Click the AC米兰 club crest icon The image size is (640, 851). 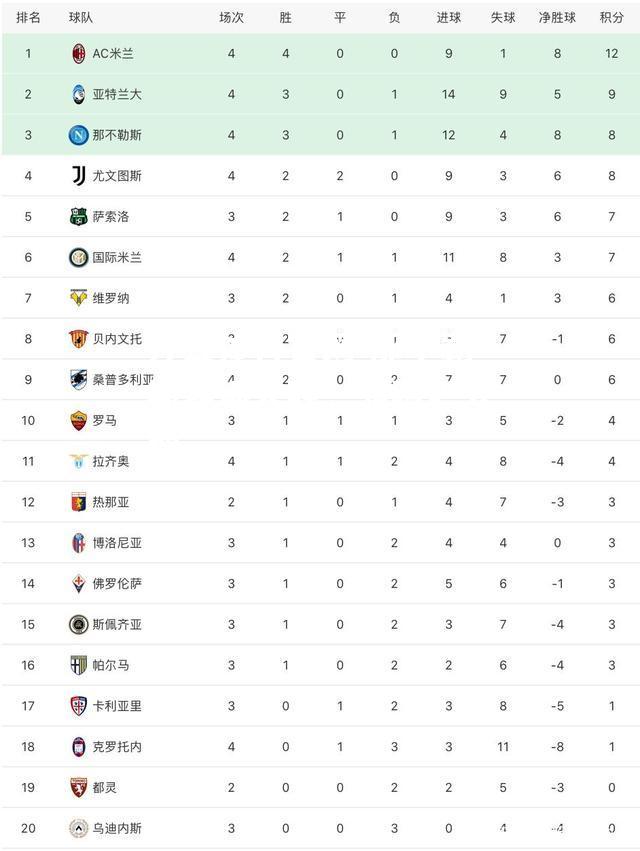79,54
